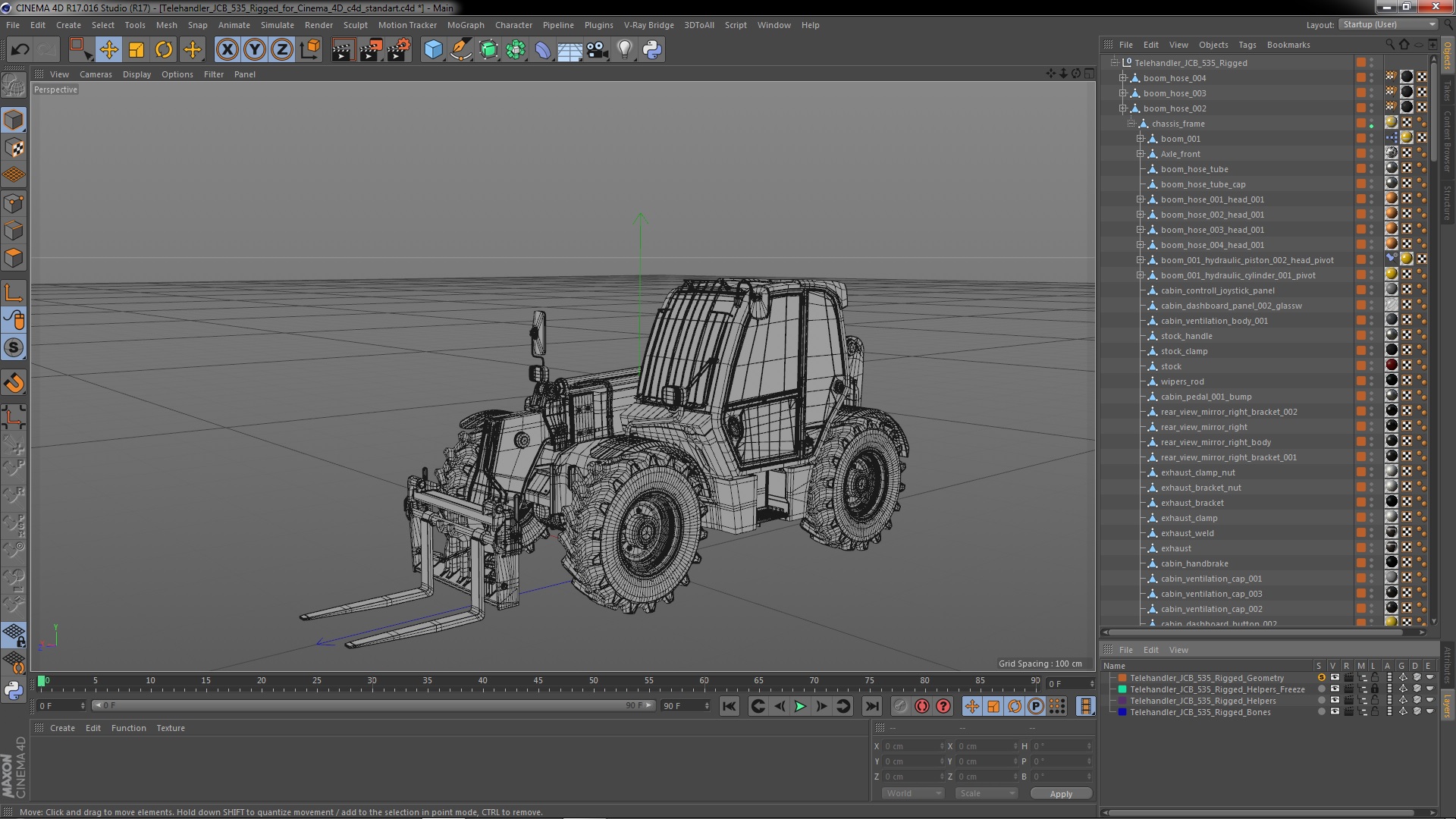Open viewport Cameras menu
The image size is (1456, 819).
(x=96, y=74)
